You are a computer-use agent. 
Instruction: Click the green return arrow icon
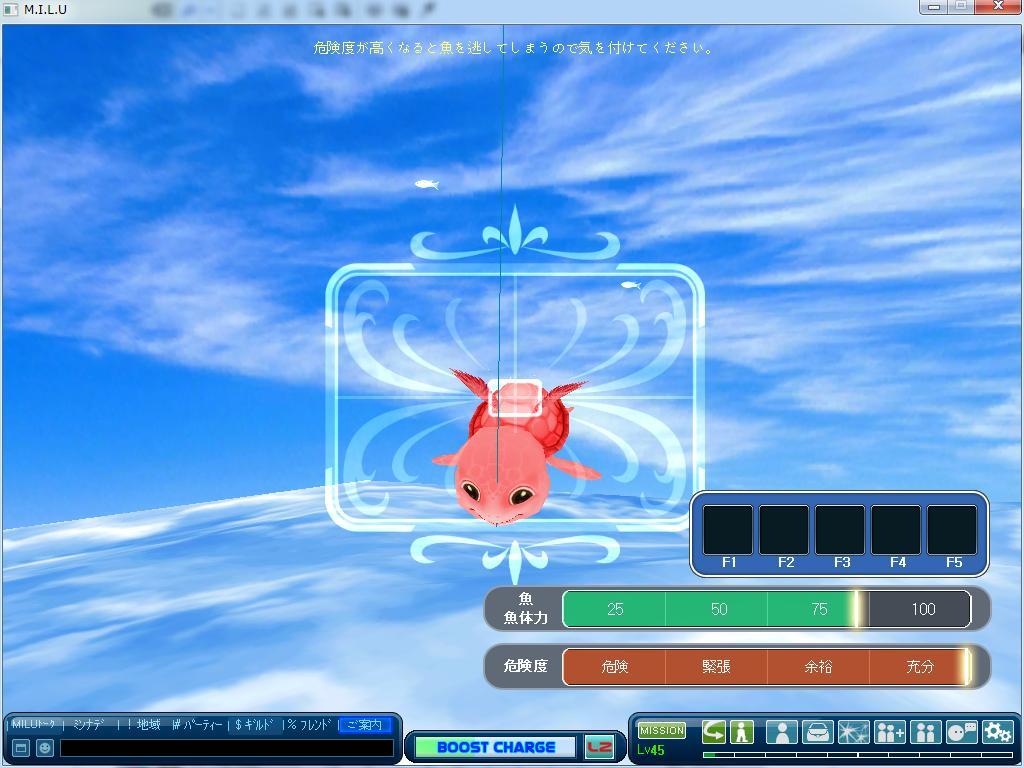713,732
